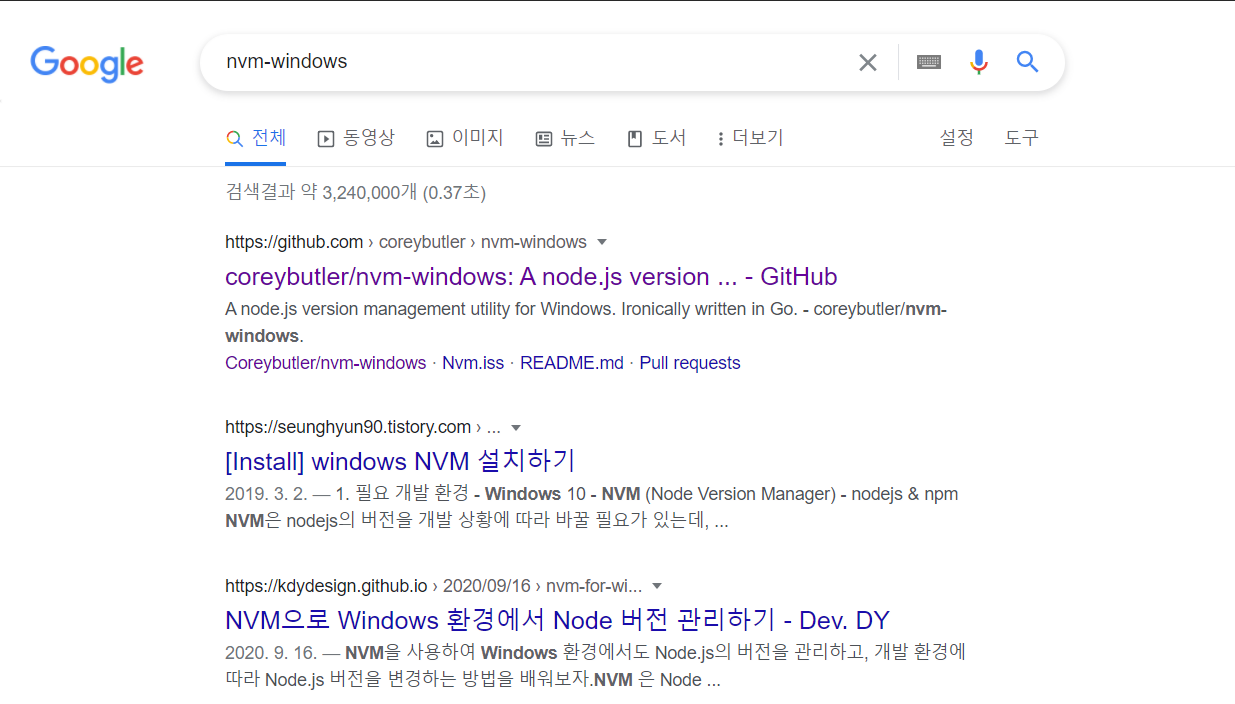
Task: Expand dropdown arrow beside seunghyun90.tistory.com URL
Action: 516,428
